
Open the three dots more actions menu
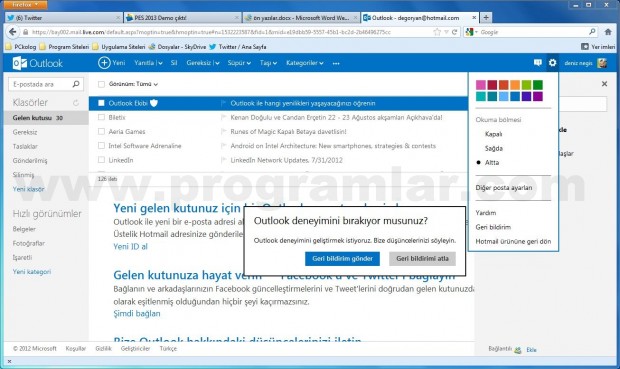pos(336,63)
